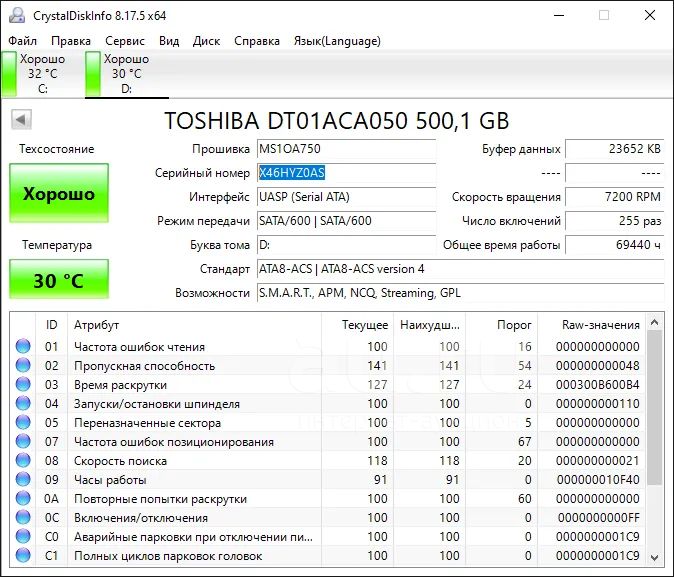The height and width of the screenshot is (577, 674).
Task: Click the status orb for attribute 08
Action: coord(23,460)
